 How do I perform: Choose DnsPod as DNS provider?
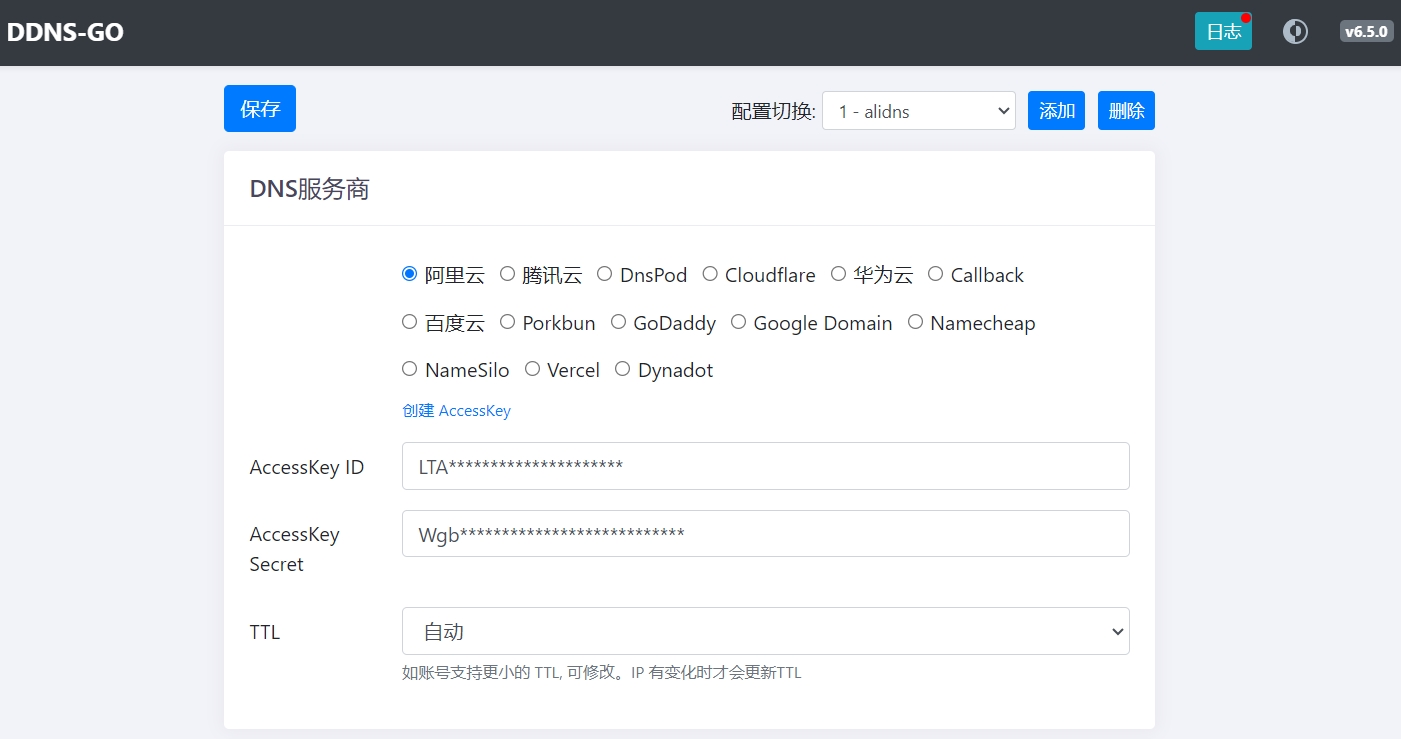point(604,274)
